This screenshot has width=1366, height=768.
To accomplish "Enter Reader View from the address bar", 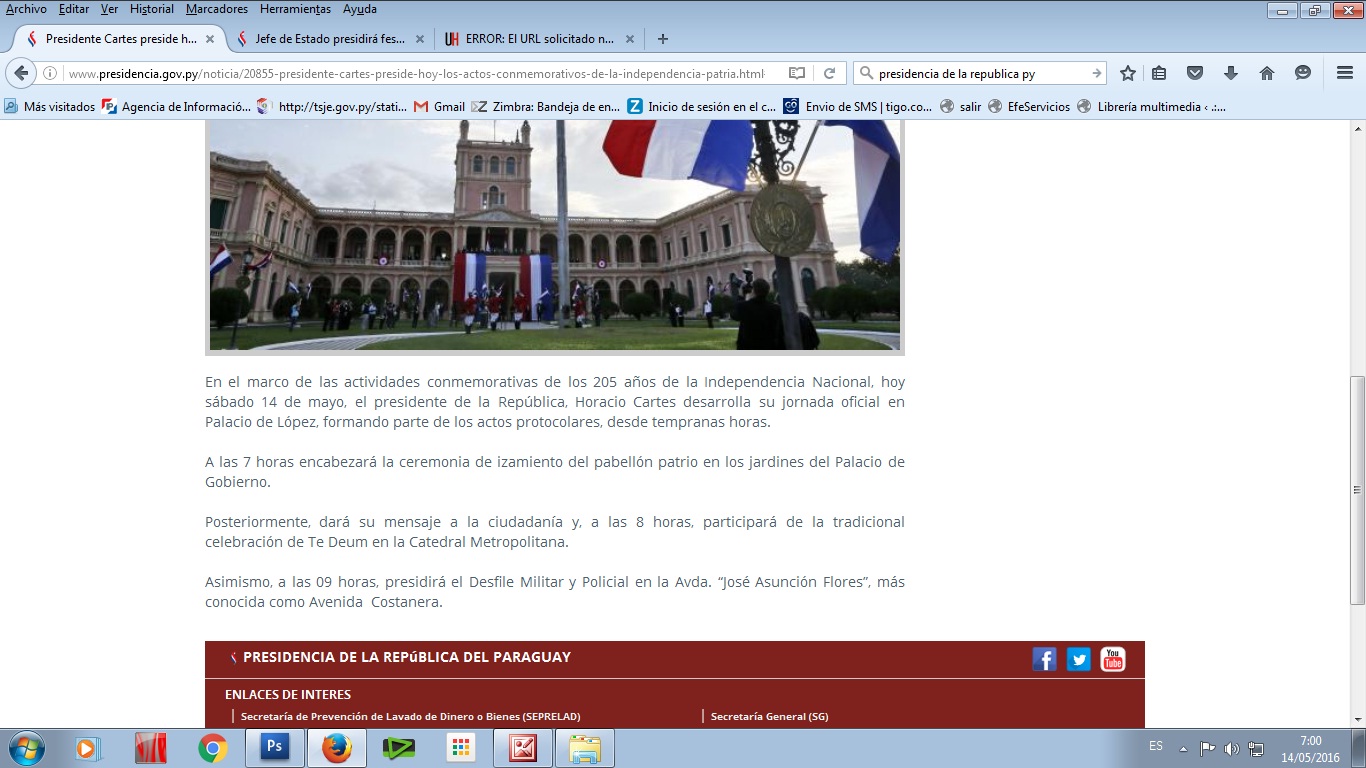I will 797,73.
